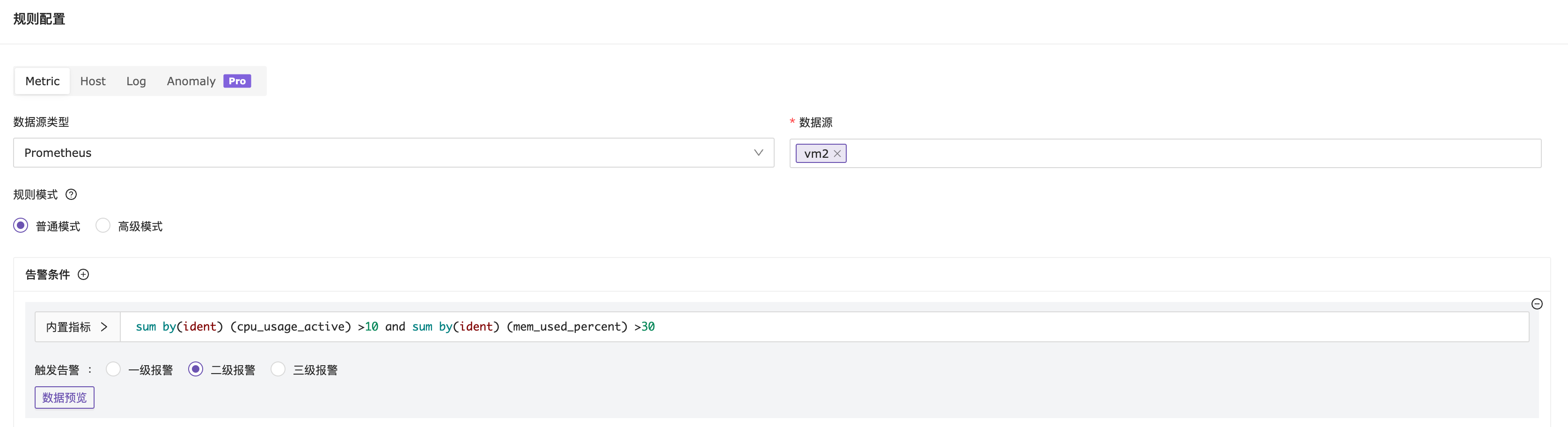
Task: Click cpu_usage_active in the query expression
Action: (290, 326)
